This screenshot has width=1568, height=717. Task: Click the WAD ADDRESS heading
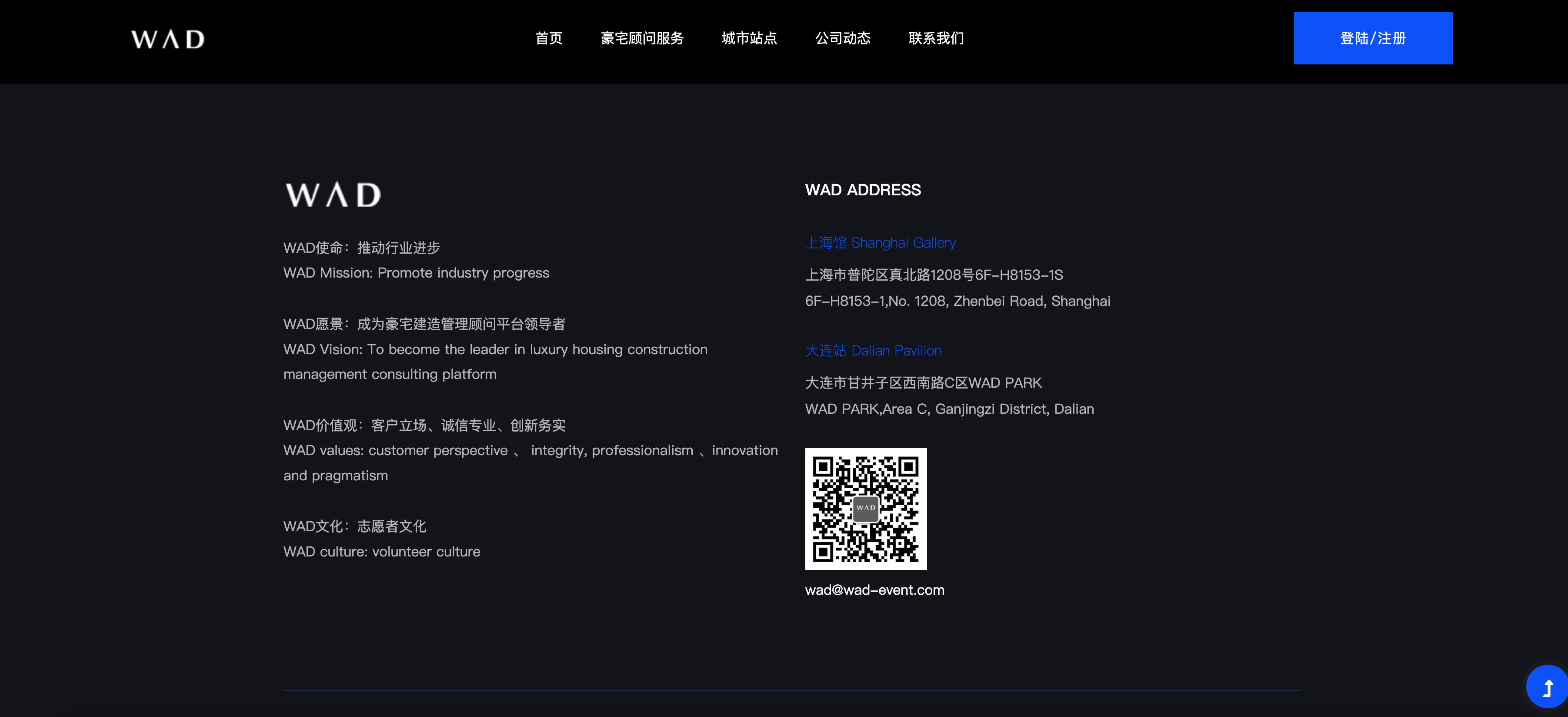point(863,190)
